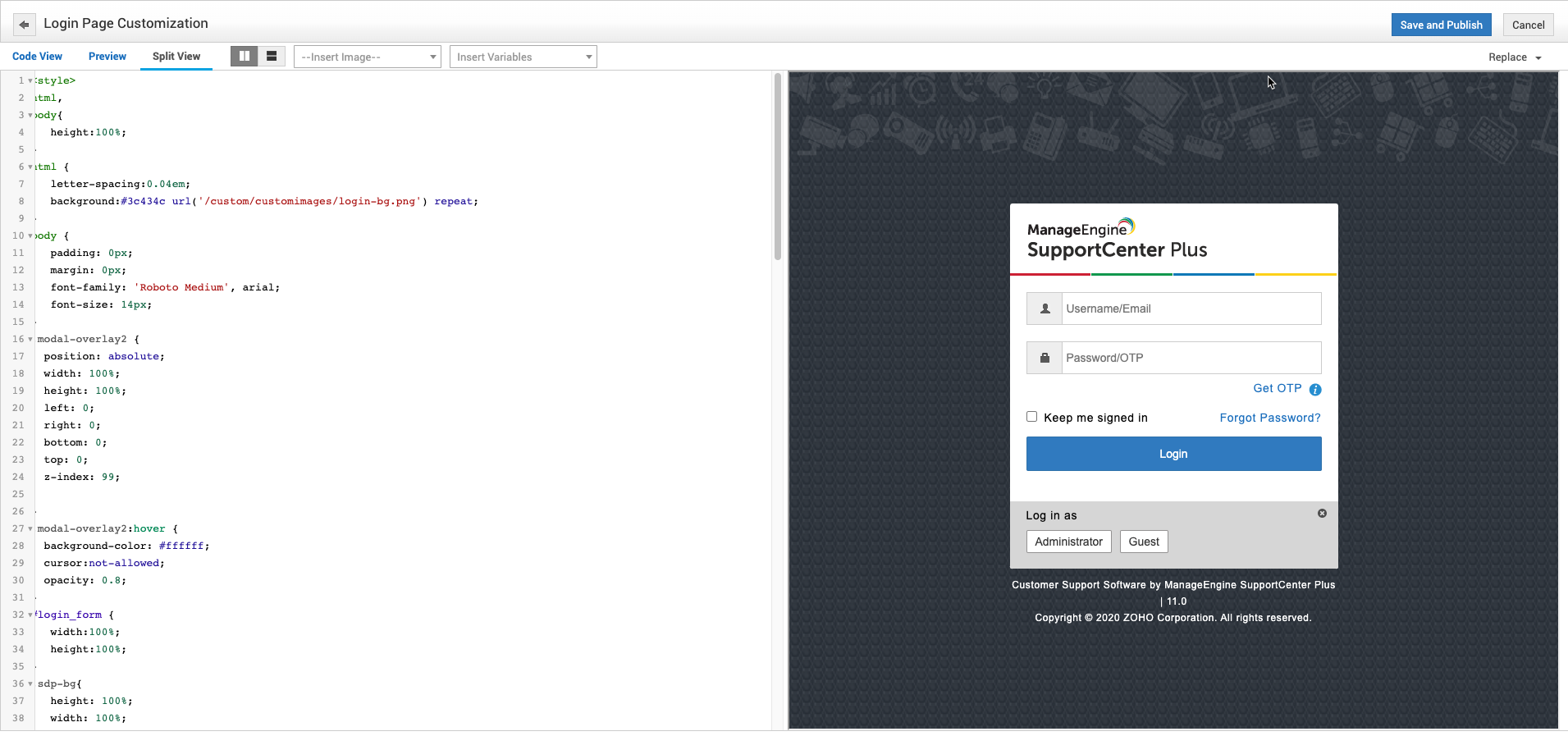Click the code editor vertical scrollbar
Screen dimensions: 1568x736
tap(777, 167)
